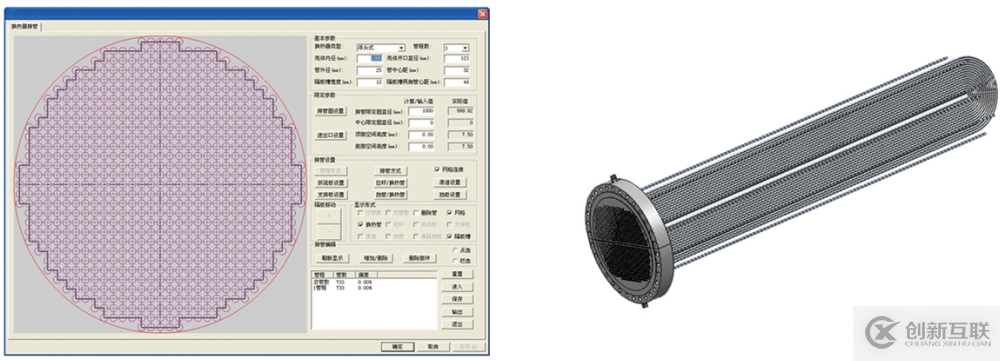Uncheck the 换热管 display checkbox

(x=360, y=225)
